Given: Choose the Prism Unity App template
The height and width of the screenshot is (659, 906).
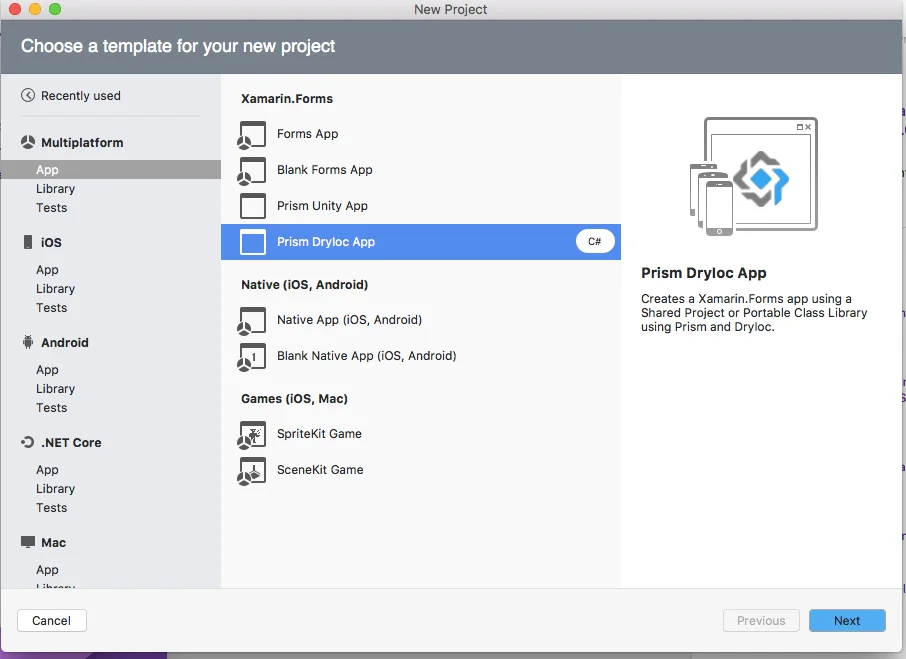Looking at the screenshot, I should [x=421, y=206].
